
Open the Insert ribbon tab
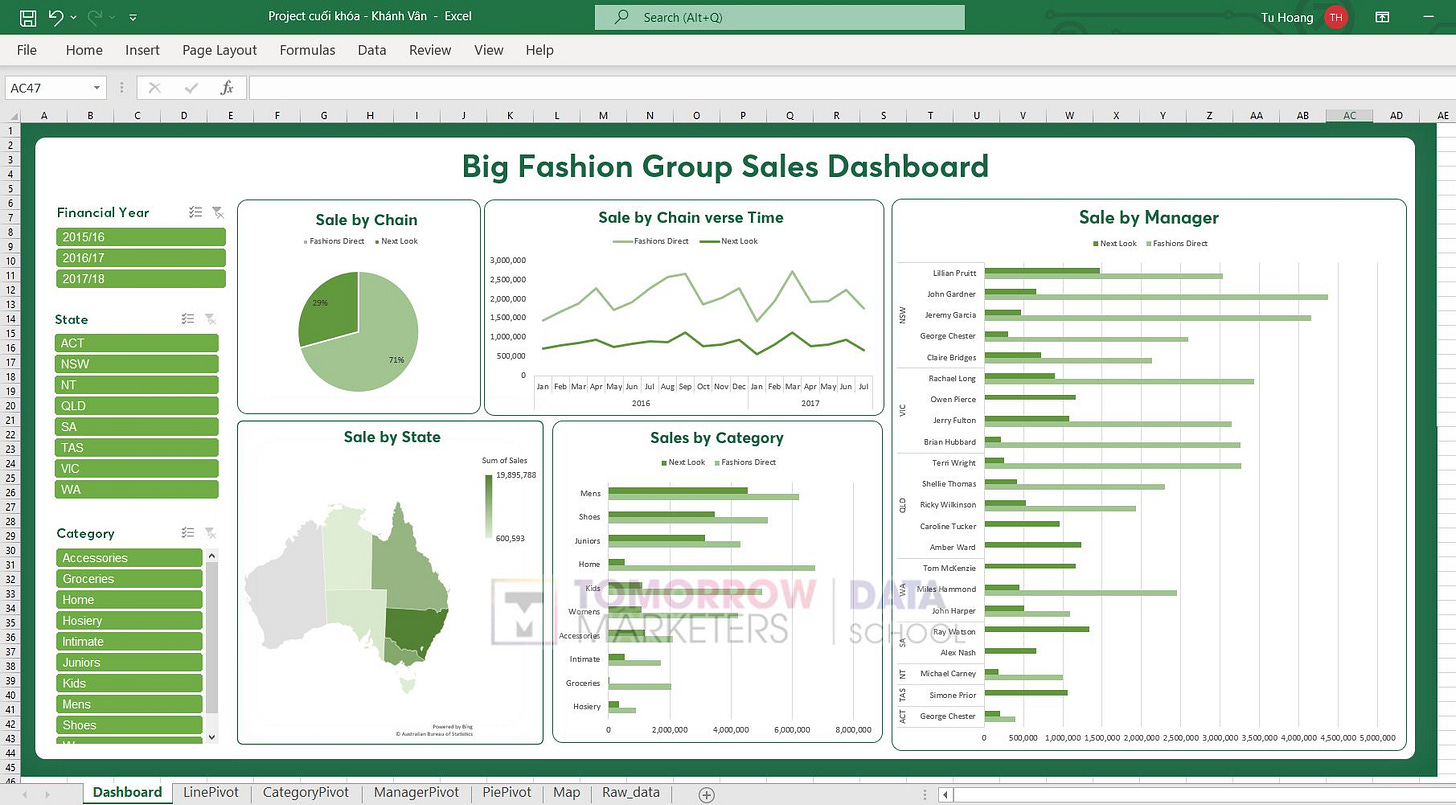click(x=143, y=50)
